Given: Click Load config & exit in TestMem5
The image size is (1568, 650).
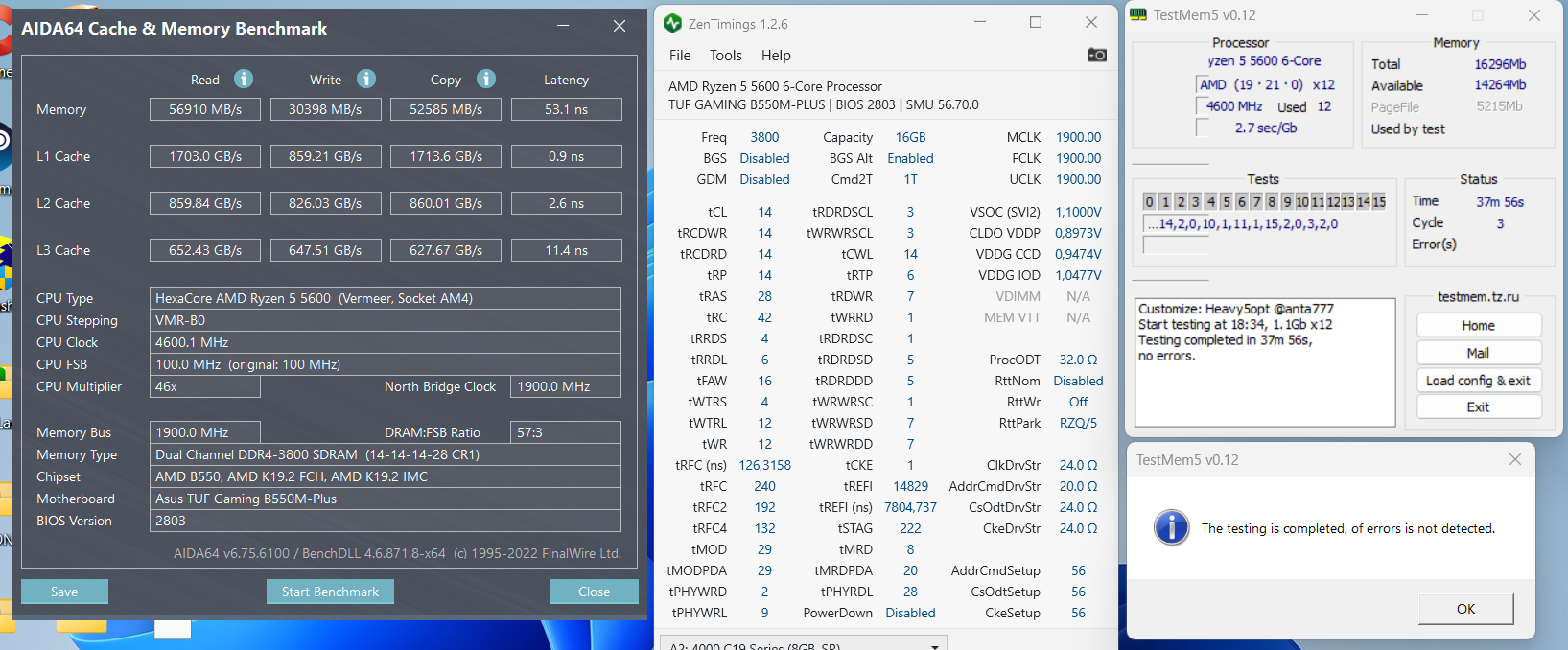Looking at the screenshot, I should (x=1479, y=381).
